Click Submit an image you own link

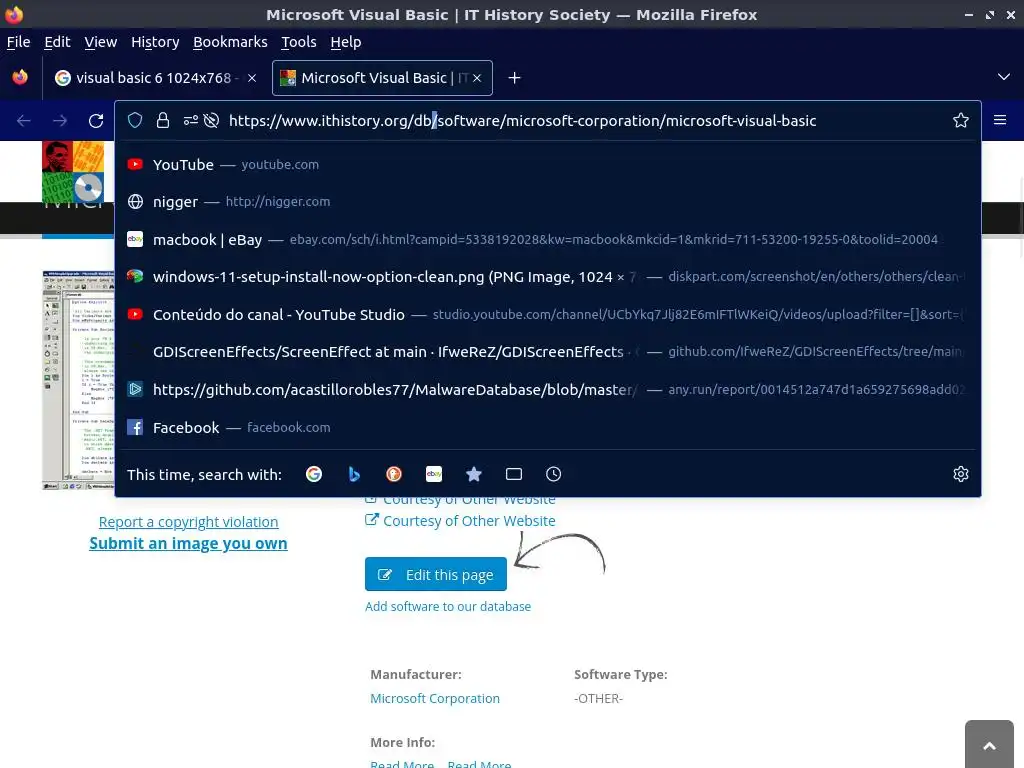coord(188,543)
